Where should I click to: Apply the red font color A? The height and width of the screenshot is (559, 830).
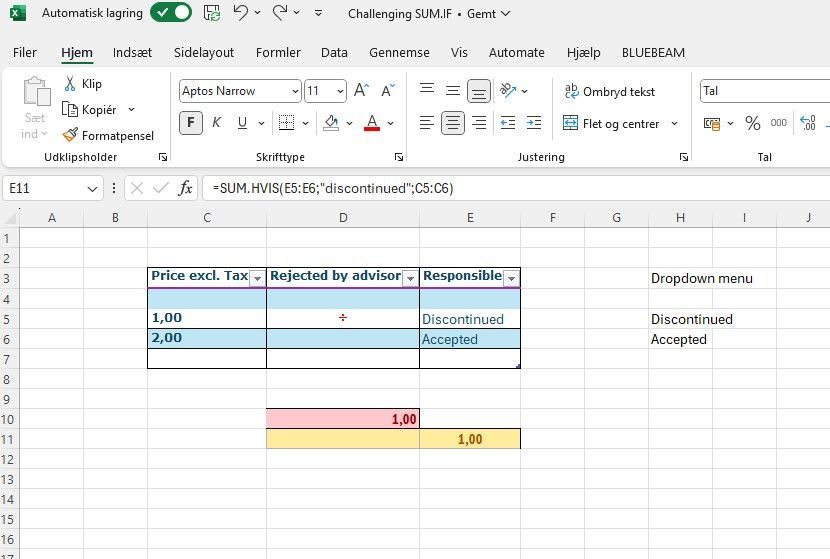pyautogui.click(x=372, y=123)
